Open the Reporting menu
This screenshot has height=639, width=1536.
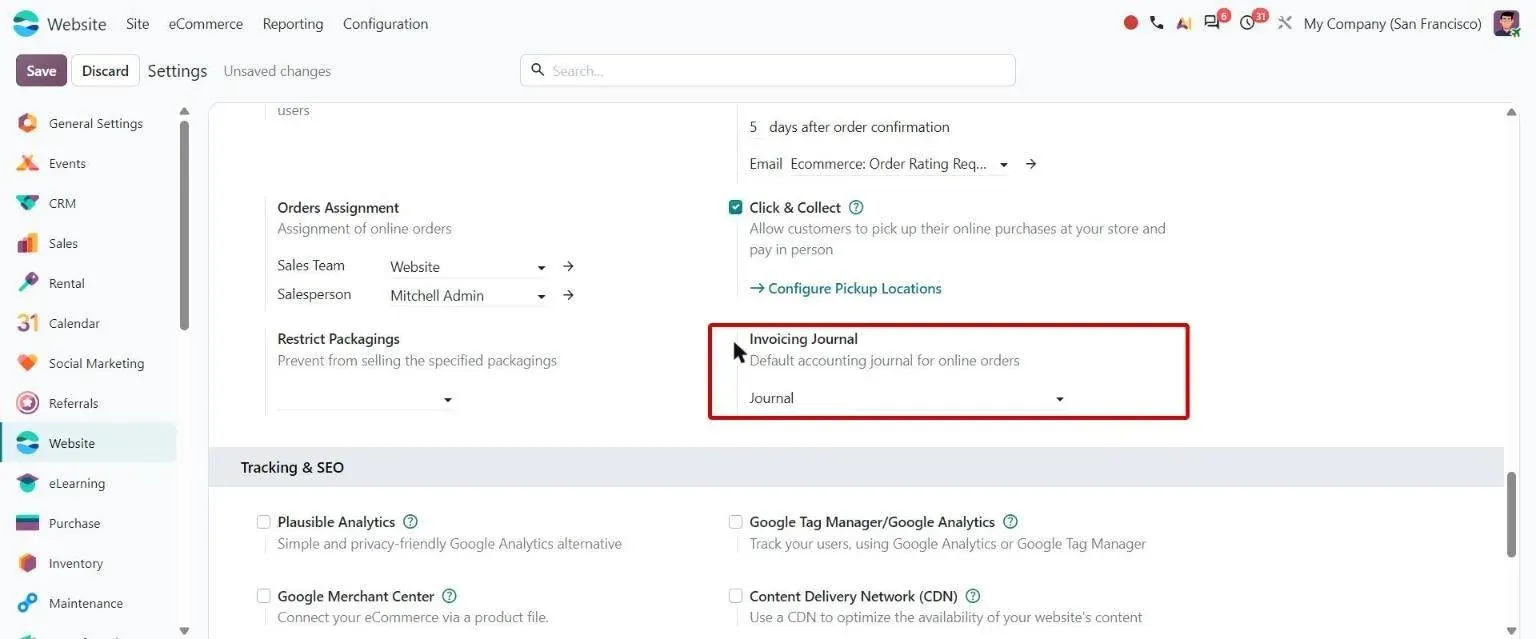click(x=293, y=24)
